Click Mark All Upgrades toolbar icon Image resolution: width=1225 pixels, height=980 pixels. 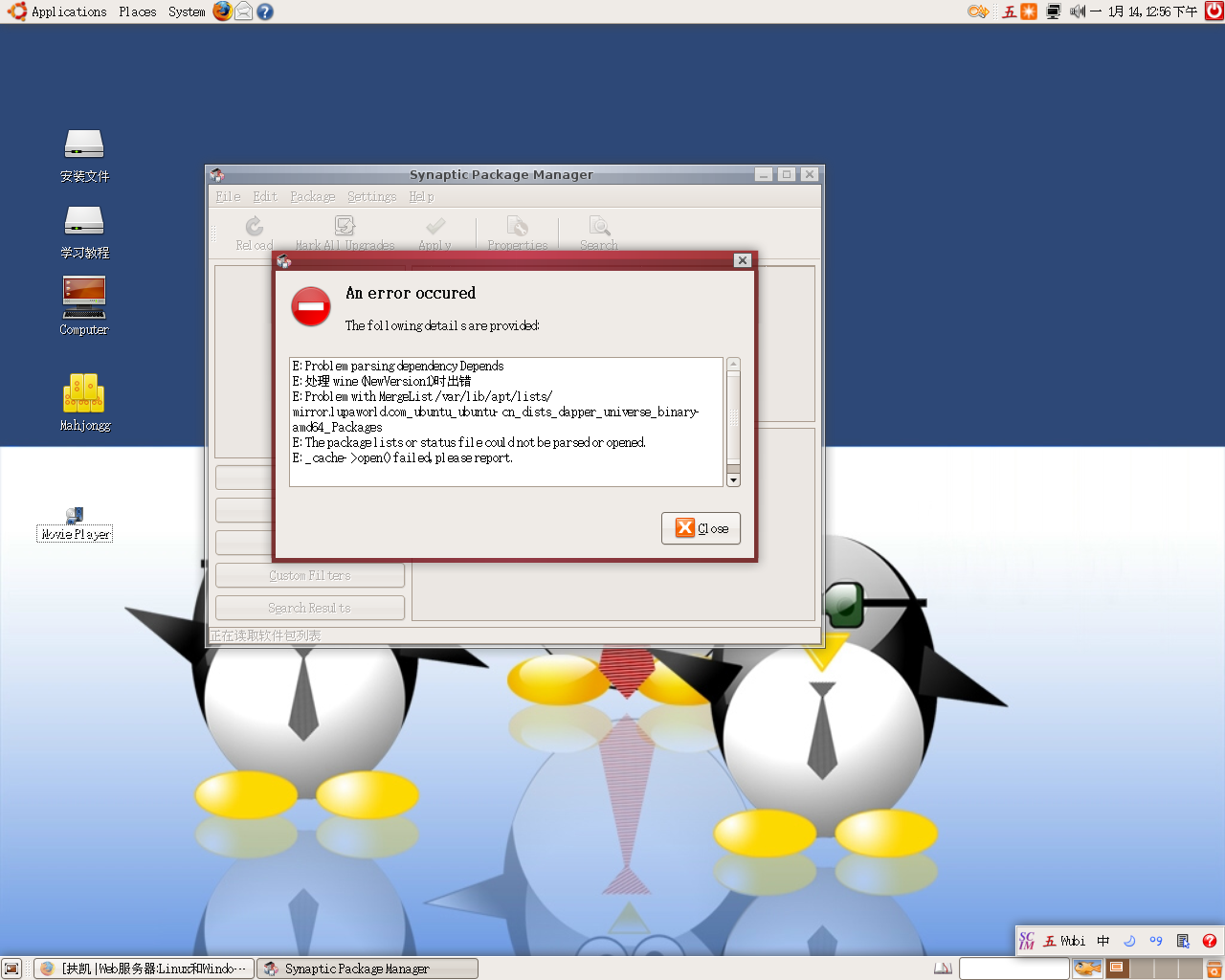click(345, 233)
